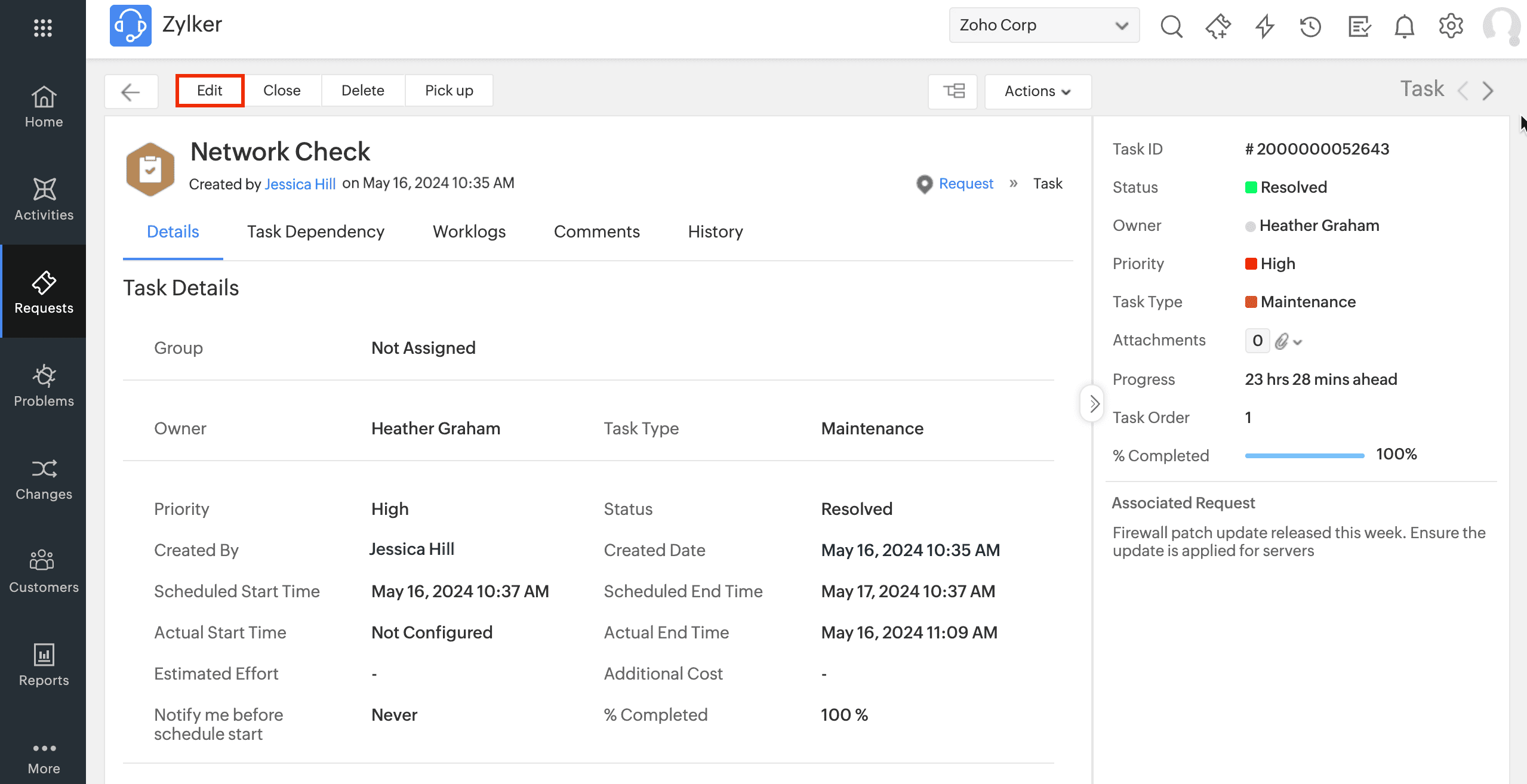The height and width of the screenshot is (784, 1527).
Task: Open the search magnifier icon
Action: tap(1171, 26)
